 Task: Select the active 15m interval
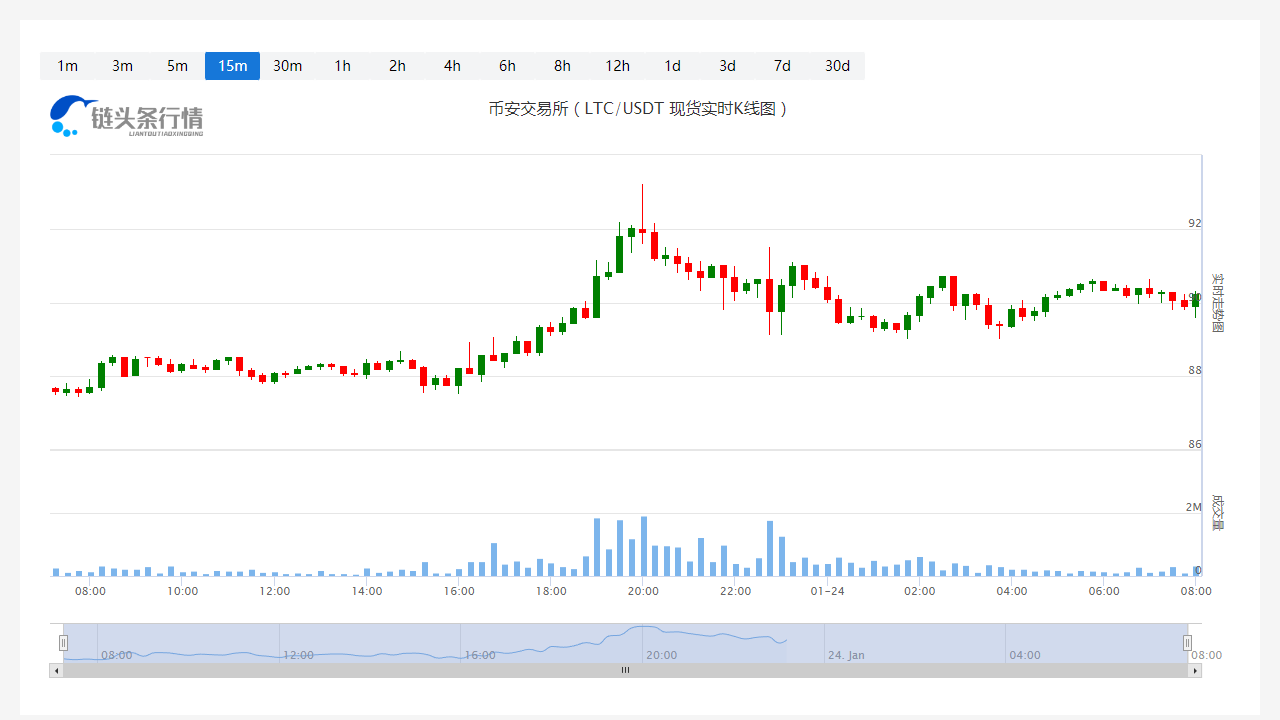coord(232,66)
